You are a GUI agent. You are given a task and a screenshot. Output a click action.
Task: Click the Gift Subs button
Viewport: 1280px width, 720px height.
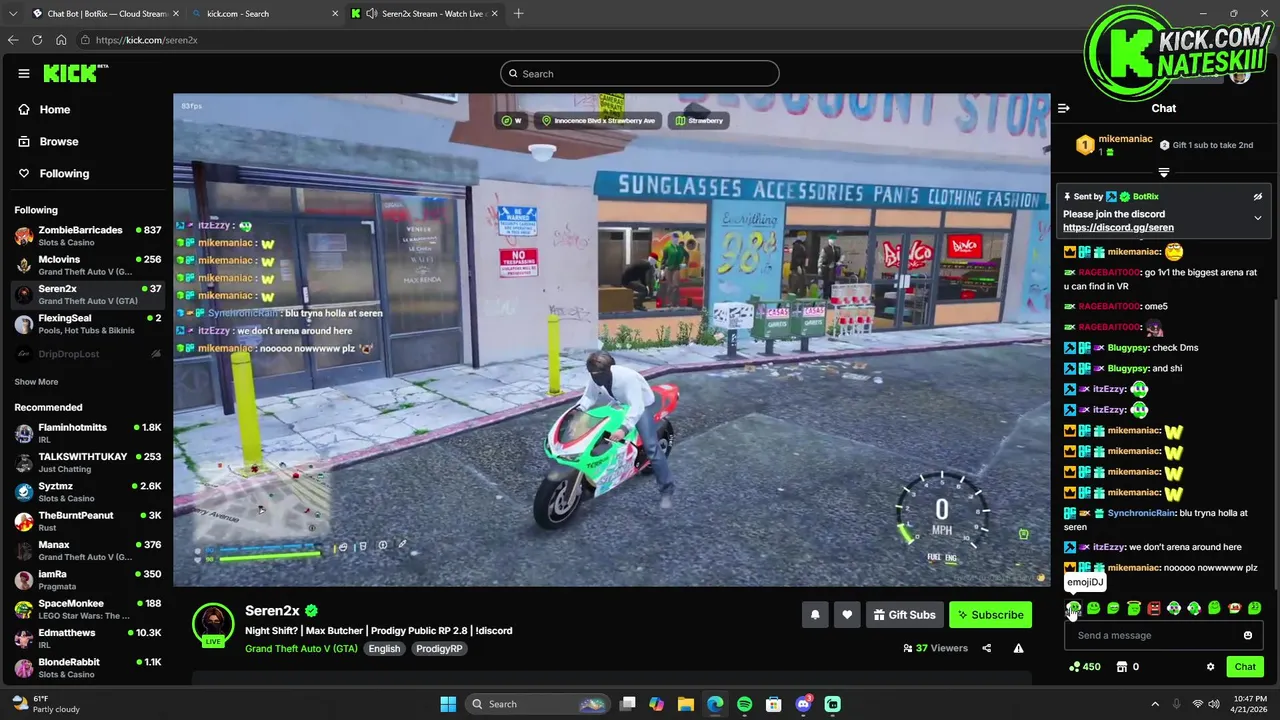[904, 615]
